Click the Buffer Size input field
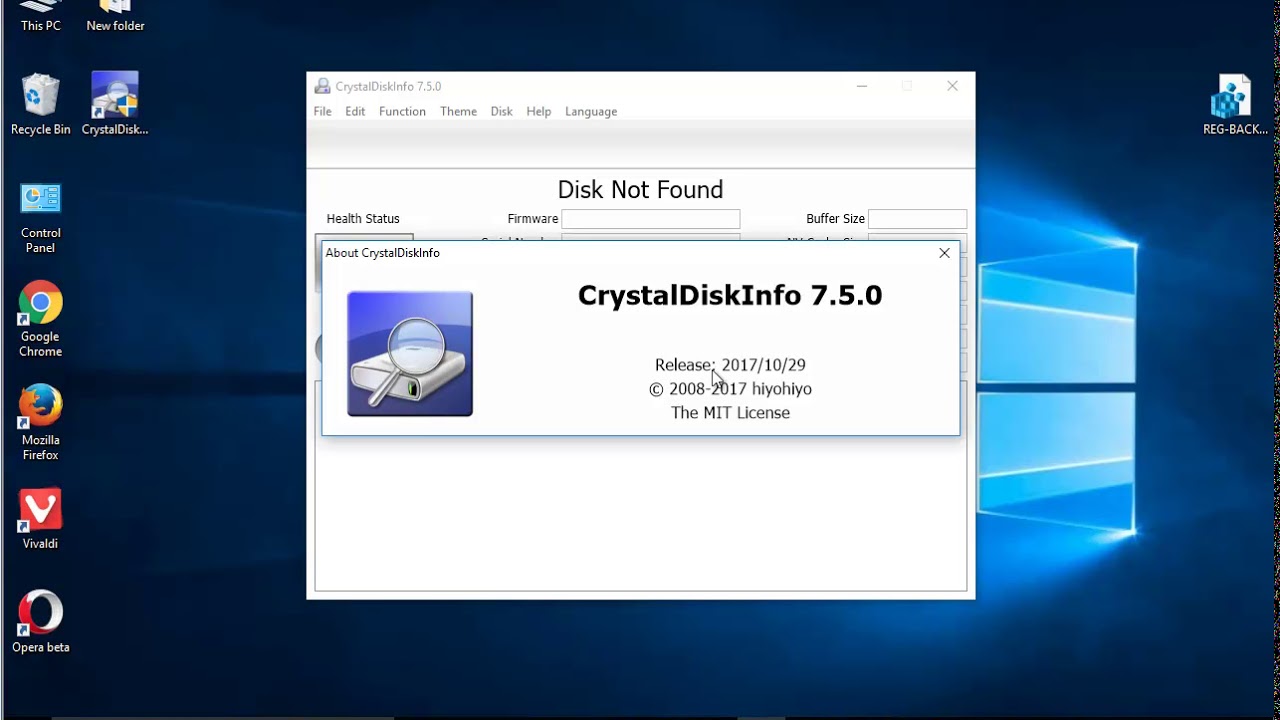Image resolution: width=1280 pixels, height=720 pixels. [917, 219]
